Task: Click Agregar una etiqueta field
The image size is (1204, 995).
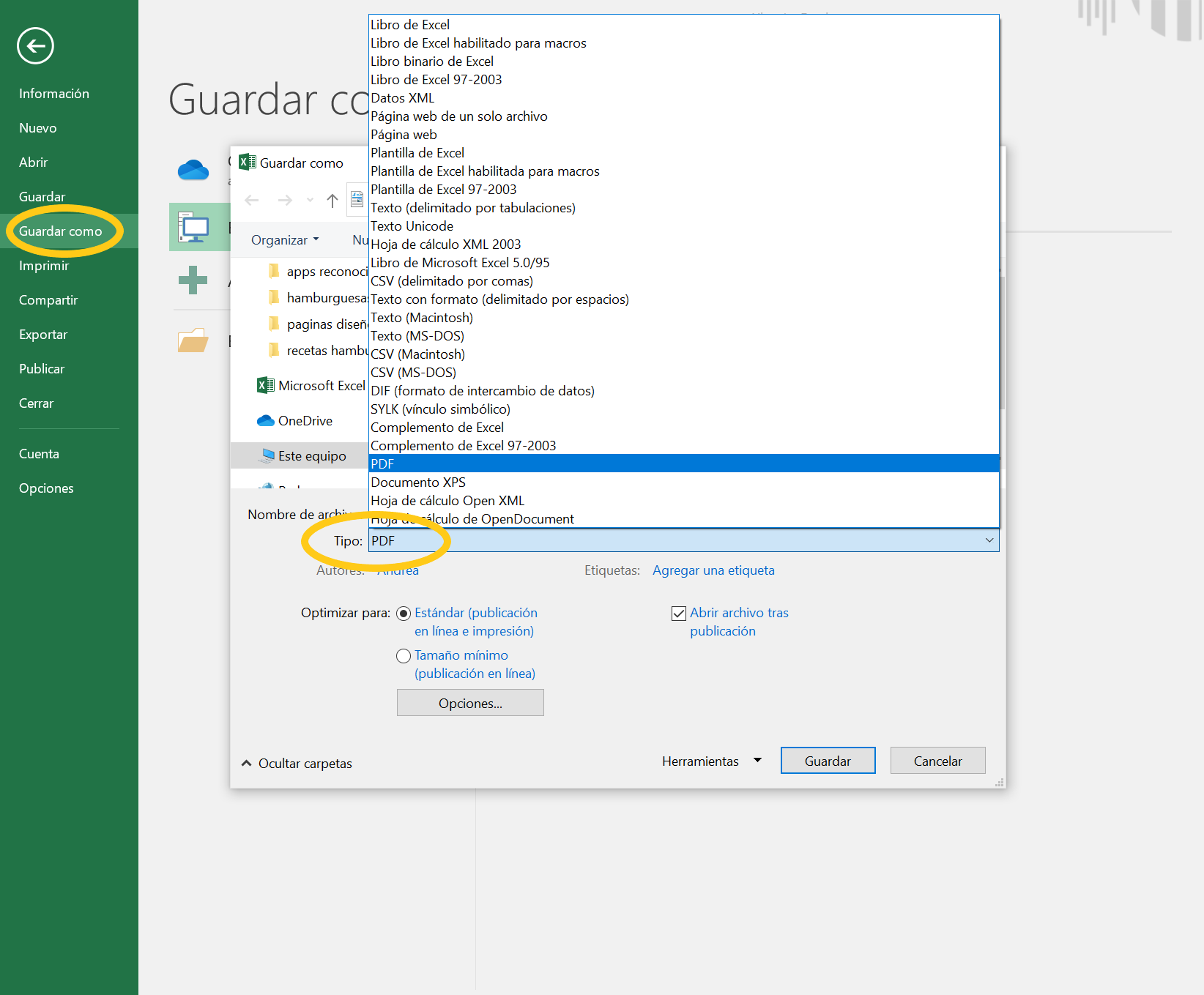Action: click(x=713, y=570)
